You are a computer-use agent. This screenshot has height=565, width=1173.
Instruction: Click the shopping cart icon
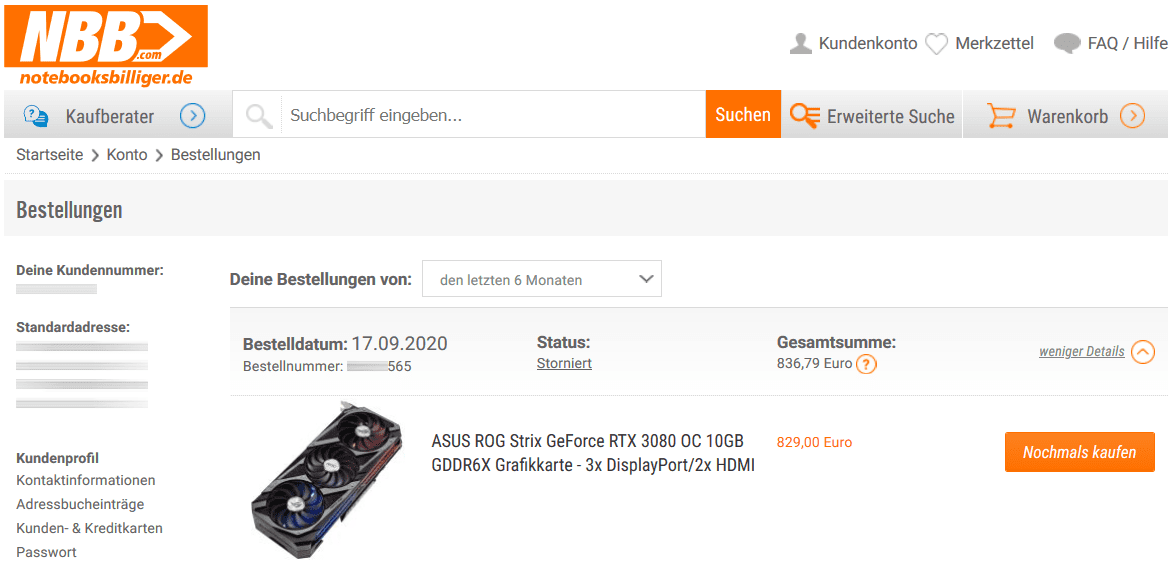click(1001, 116)
